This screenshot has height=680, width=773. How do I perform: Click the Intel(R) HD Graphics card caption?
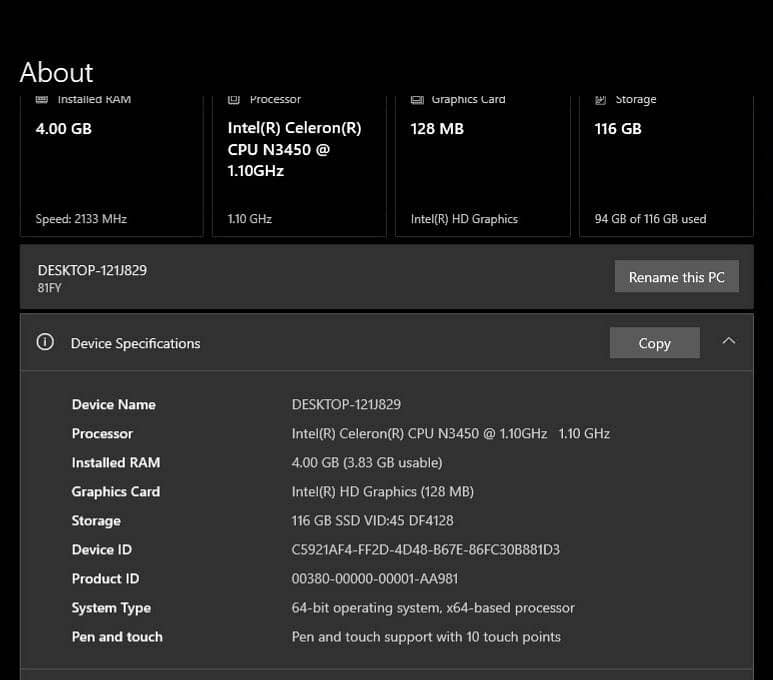464,219
